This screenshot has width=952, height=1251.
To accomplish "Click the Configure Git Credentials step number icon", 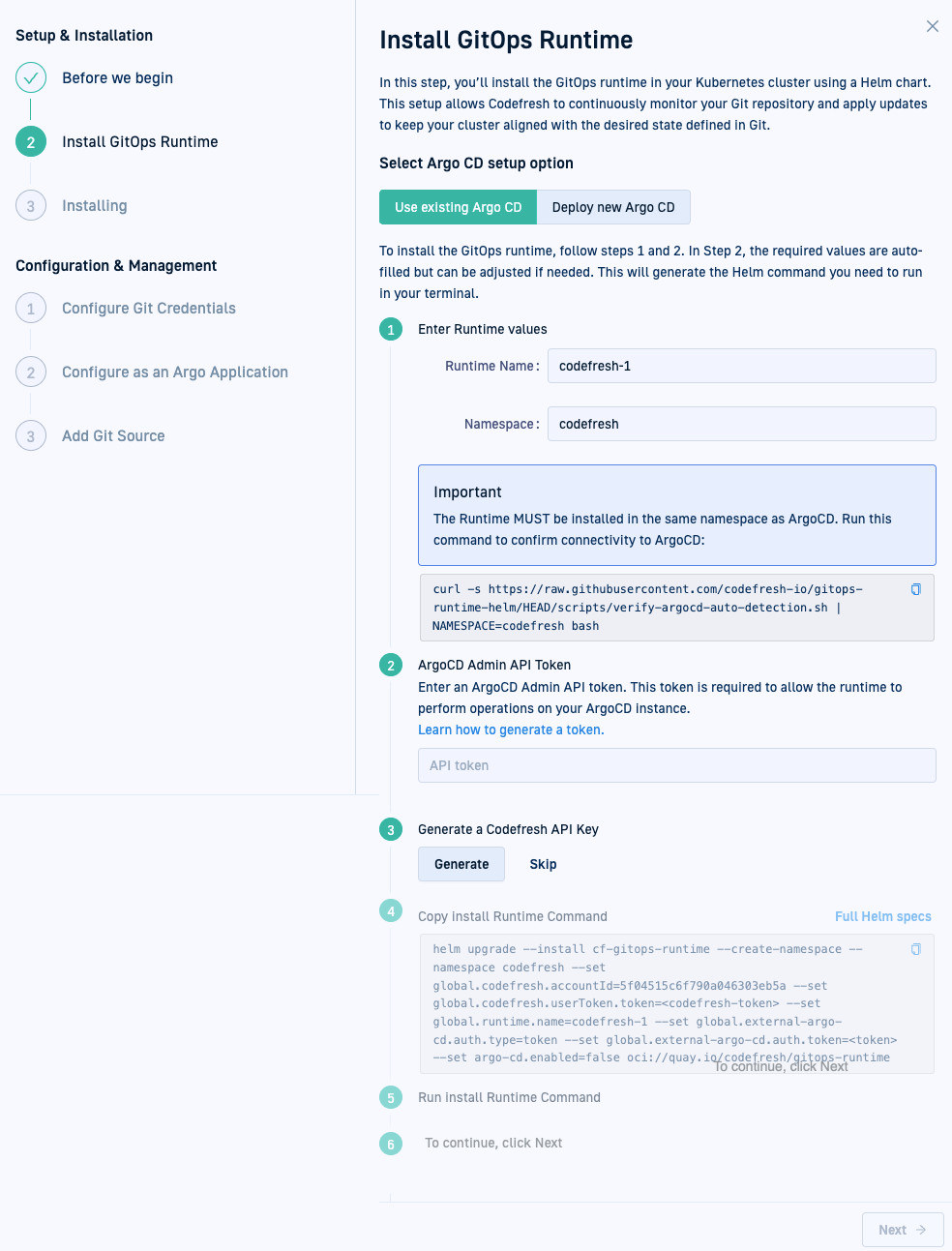I will coord(31,309).
